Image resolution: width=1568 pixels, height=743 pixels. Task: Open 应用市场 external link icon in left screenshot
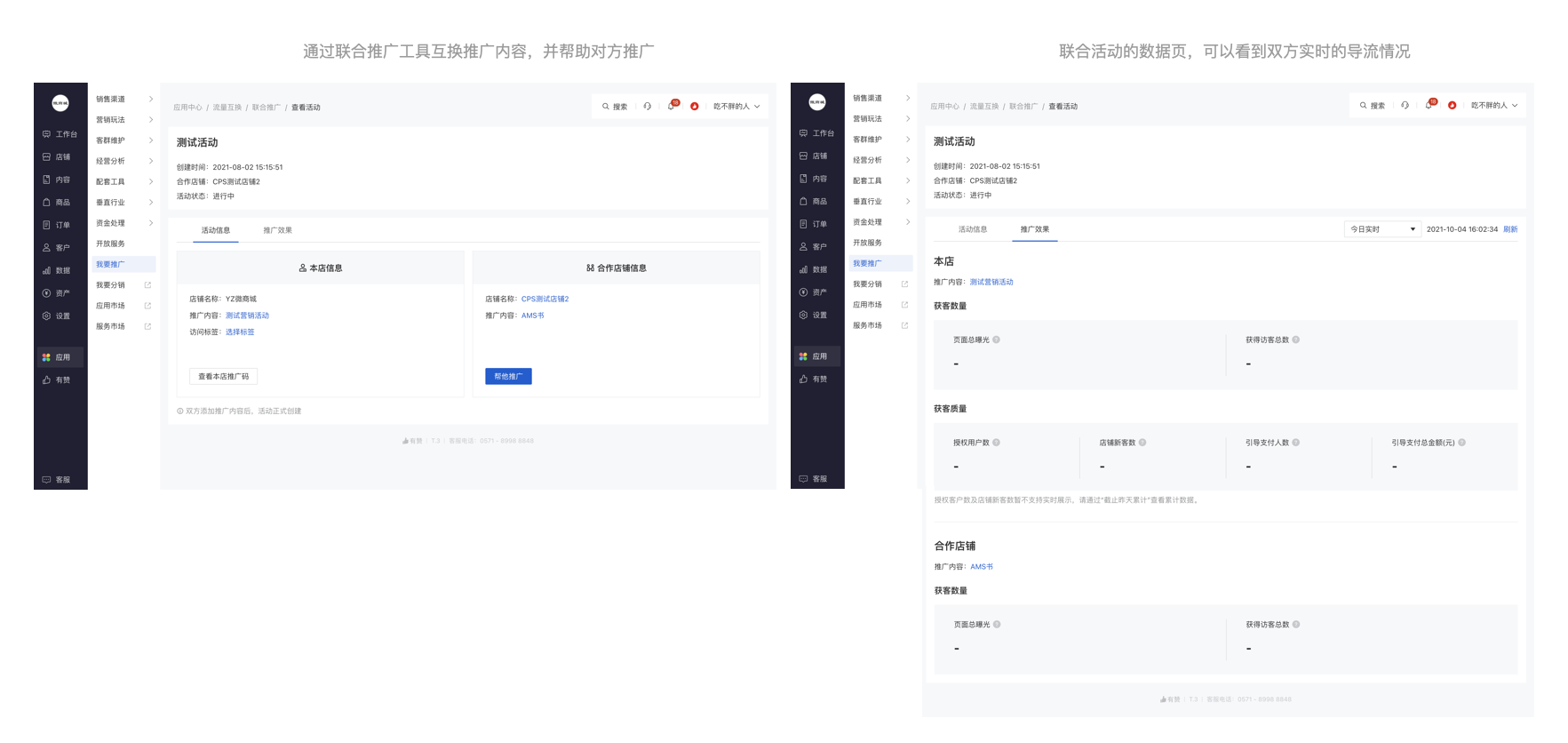[x=147, y=306]
